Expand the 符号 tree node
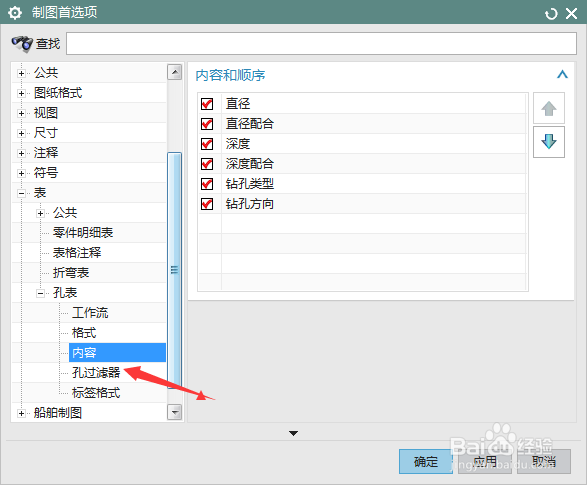This screenshot has width=587, height=485. [21, 174]
